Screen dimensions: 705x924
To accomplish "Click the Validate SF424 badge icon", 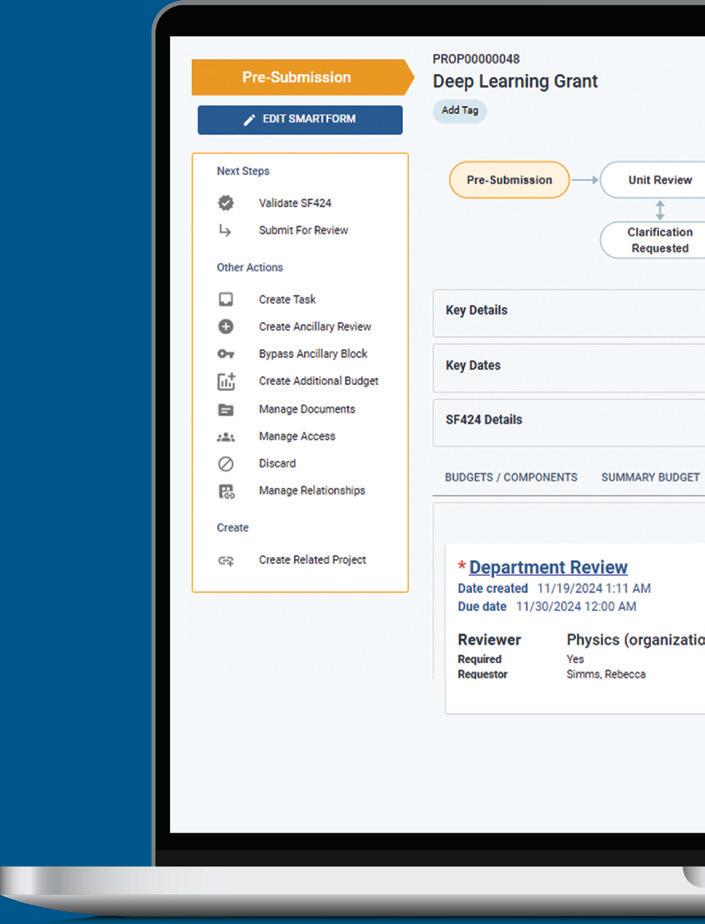I will pos(226,203).
